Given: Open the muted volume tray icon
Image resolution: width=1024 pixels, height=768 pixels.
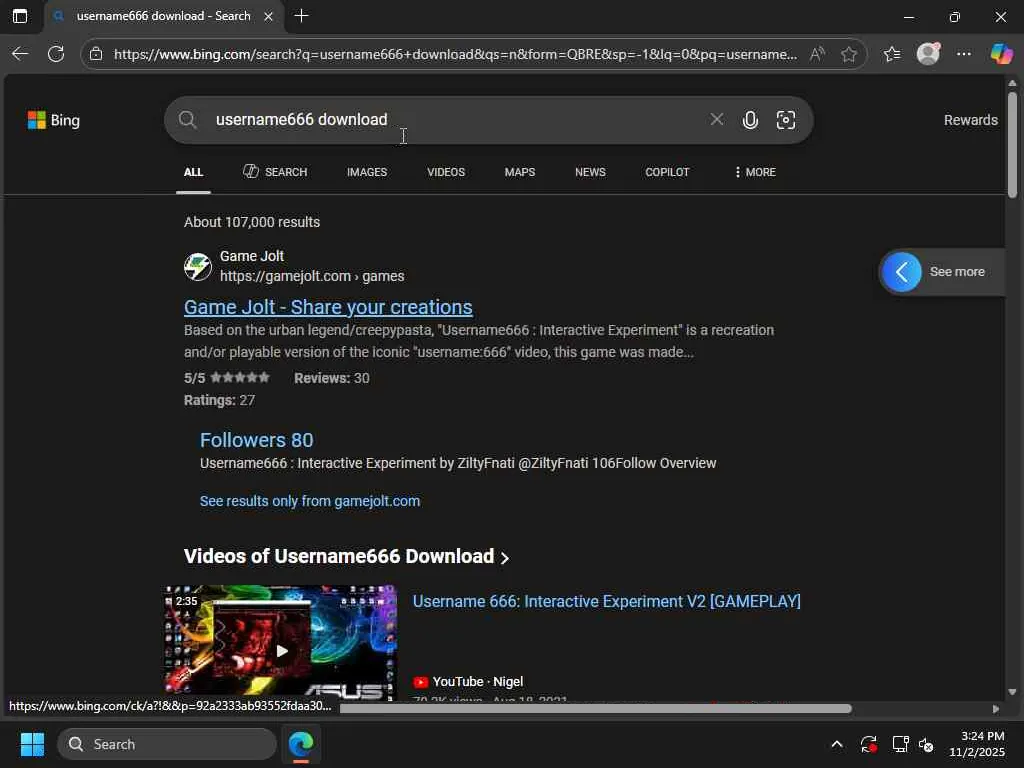Looking at the screenshot, I should coord(926,744).
